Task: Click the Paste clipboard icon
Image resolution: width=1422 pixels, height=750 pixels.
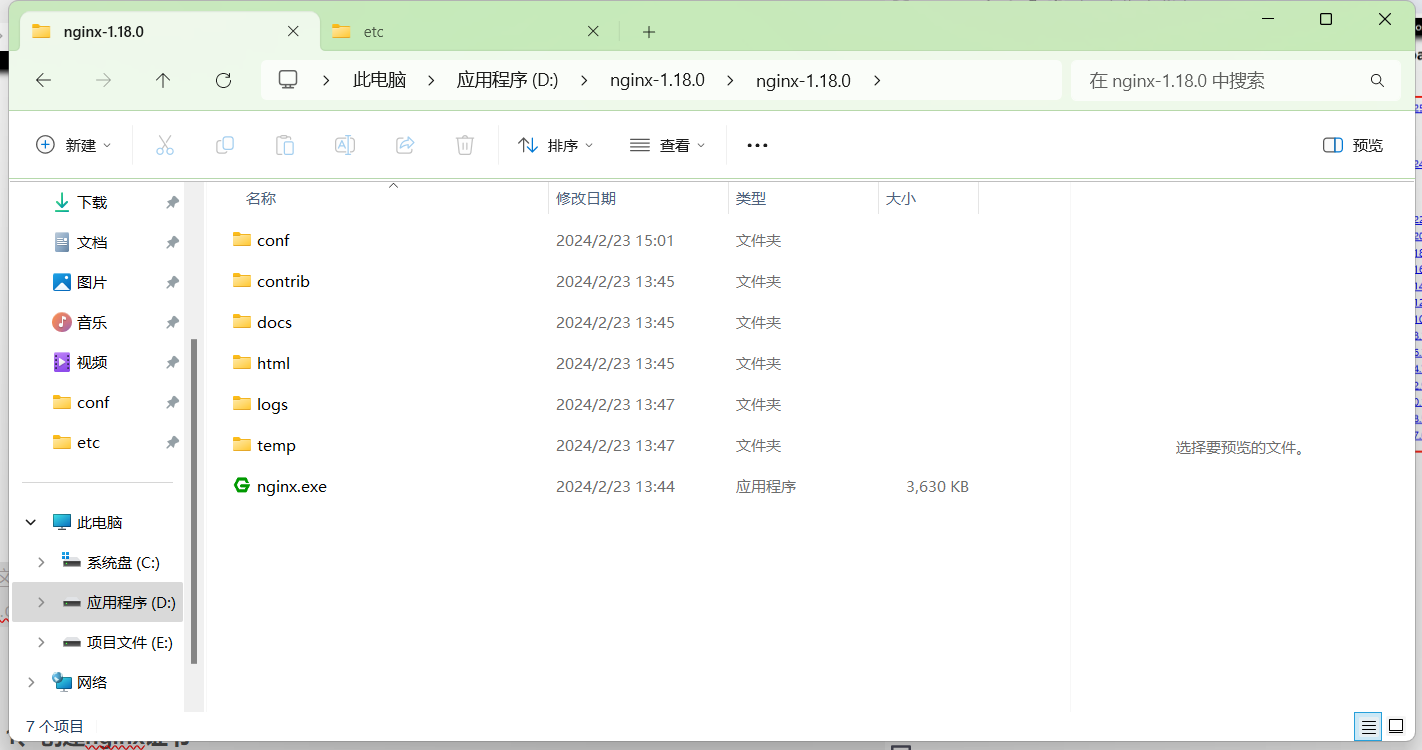Action: point(285,145)
